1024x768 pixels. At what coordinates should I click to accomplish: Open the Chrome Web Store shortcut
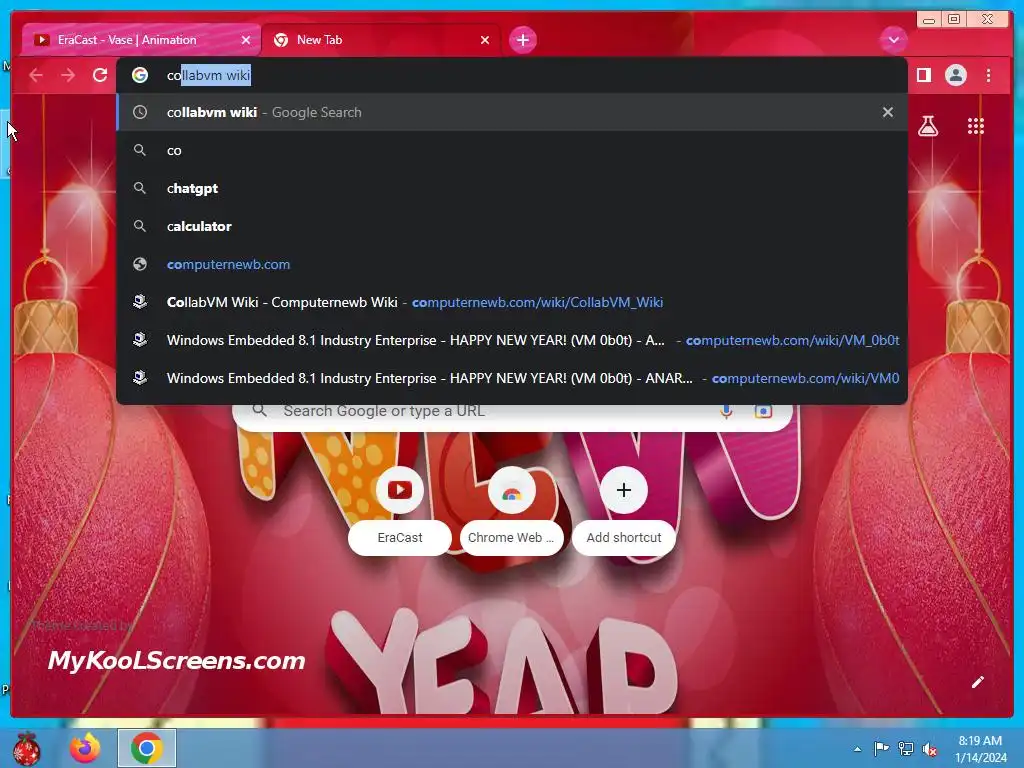point(511,511)
